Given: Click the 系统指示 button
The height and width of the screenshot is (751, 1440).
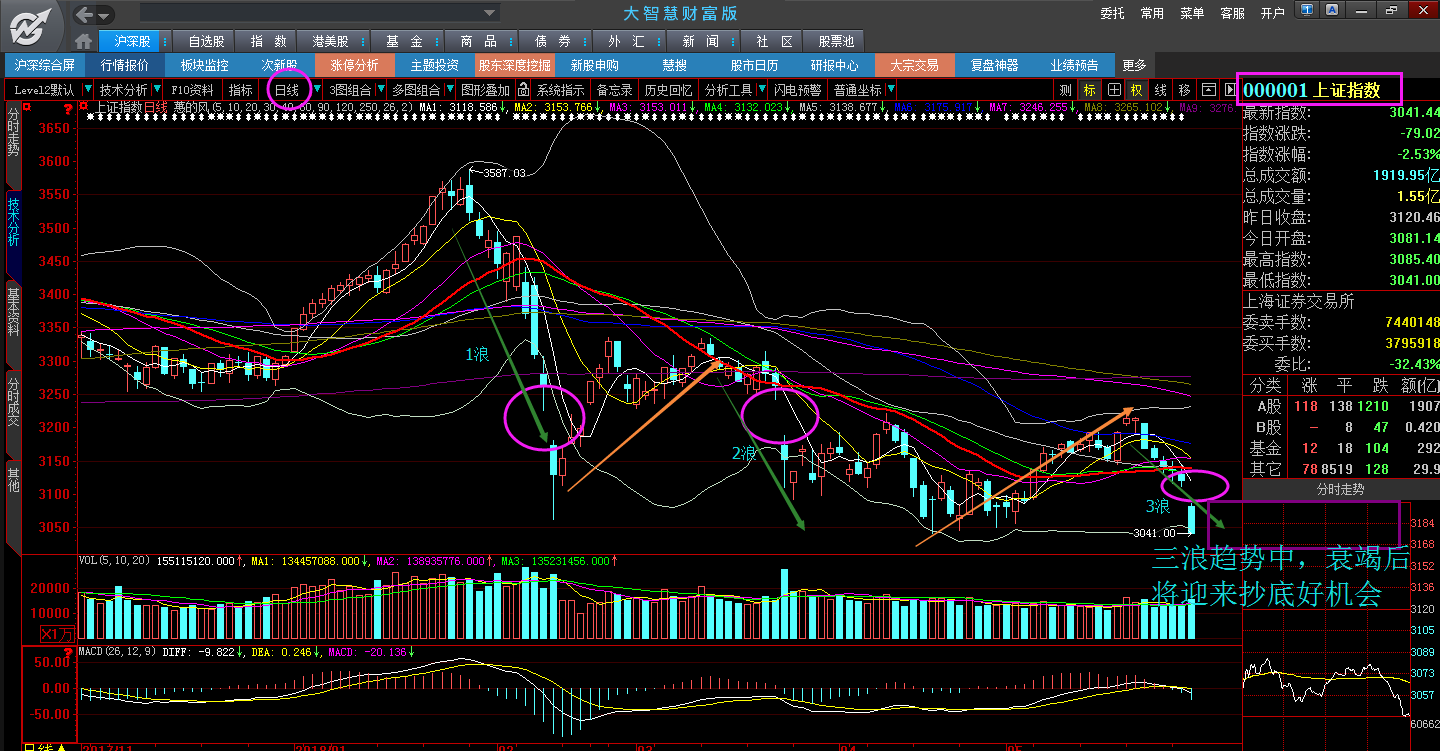Looking at the screenshot, I should 561,90.
